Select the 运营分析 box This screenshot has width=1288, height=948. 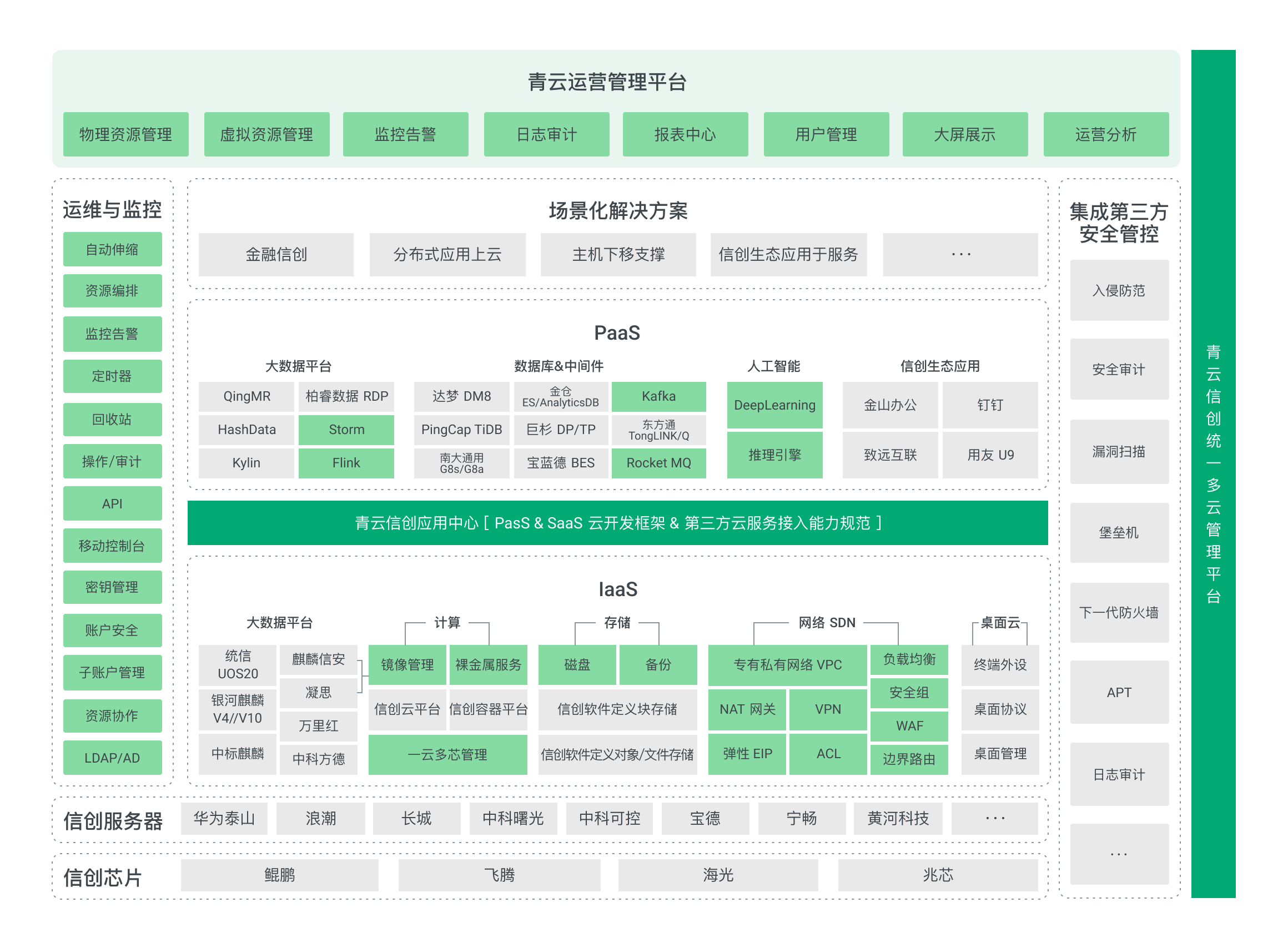[1106, 134]
